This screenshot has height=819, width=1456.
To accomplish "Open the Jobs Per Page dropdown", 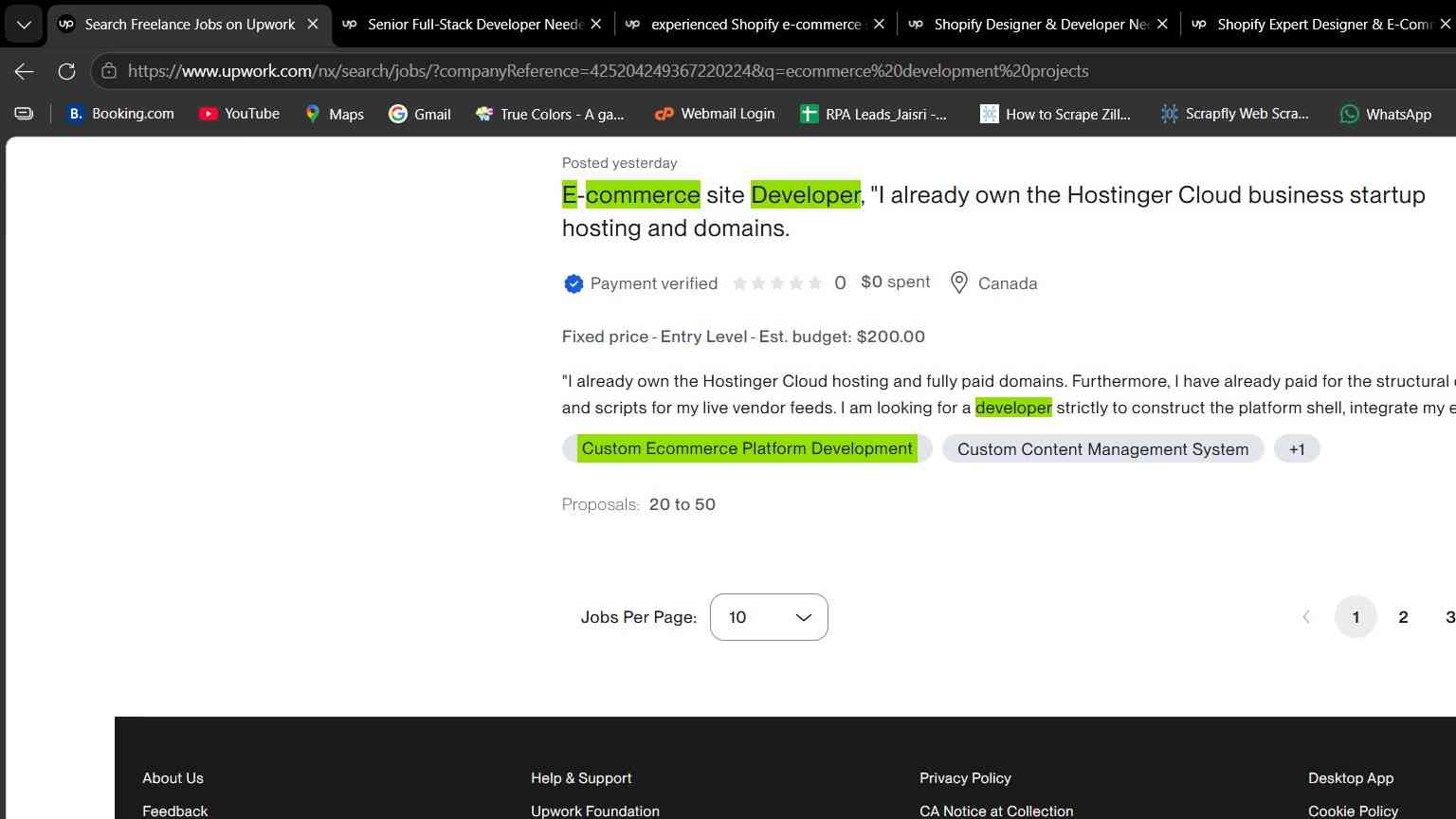I will tap(769, 617).
